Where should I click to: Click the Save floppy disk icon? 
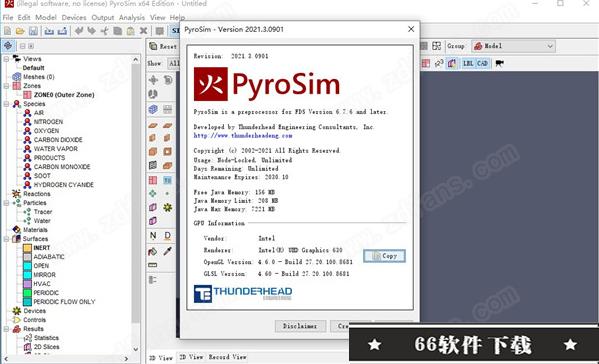point(33,31)
